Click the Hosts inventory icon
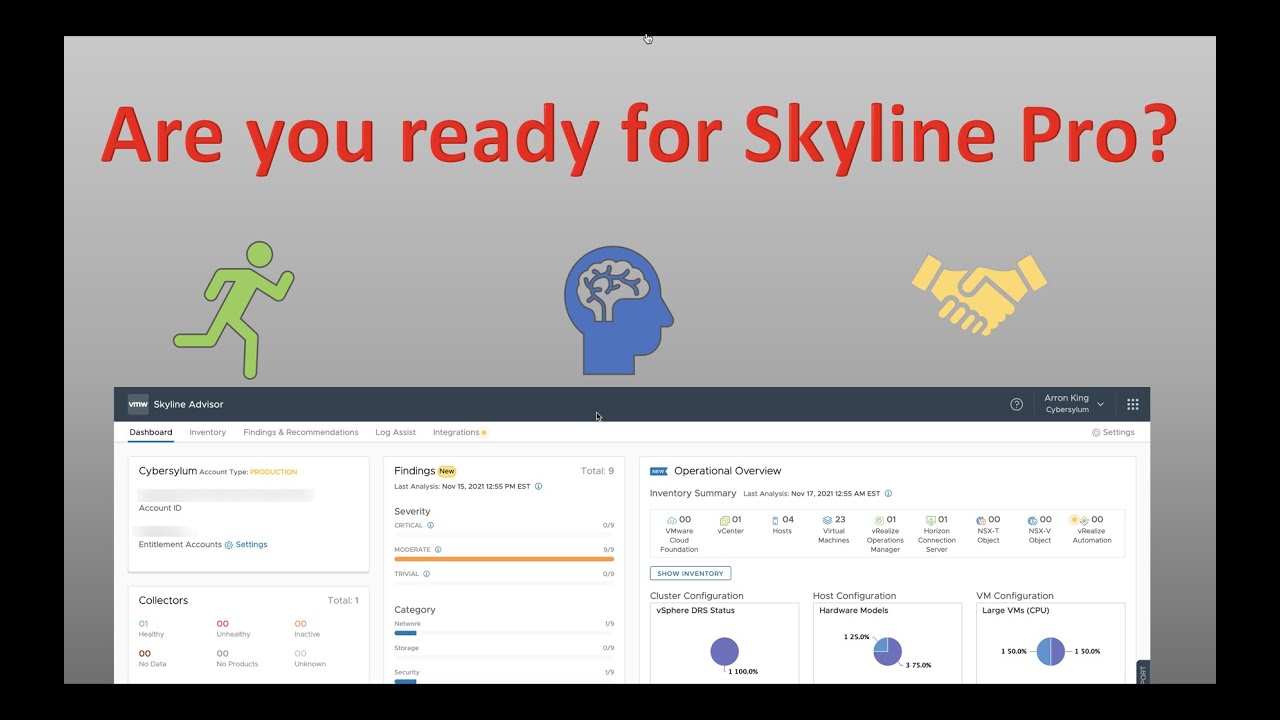The width and height of the screenshot is (1280, 720). pyautogui.click(x=775, y=520)
